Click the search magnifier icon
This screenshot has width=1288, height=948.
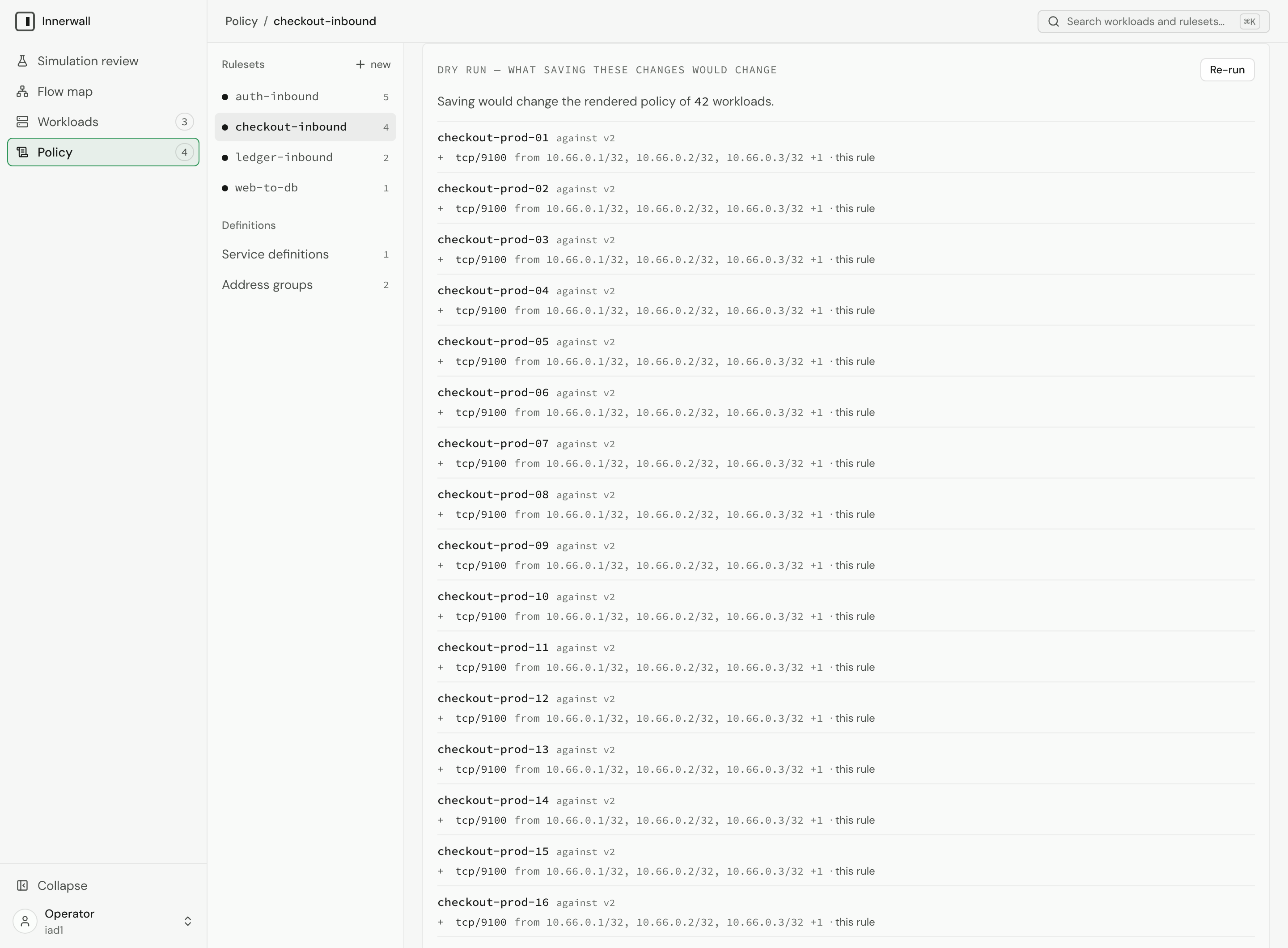[x=1053, y=21]
